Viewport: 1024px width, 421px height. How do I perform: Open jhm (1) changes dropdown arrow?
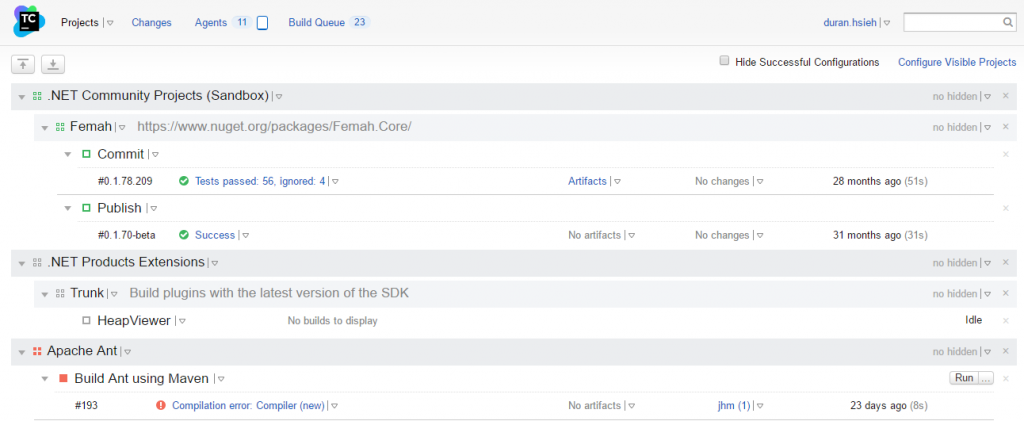760,406
